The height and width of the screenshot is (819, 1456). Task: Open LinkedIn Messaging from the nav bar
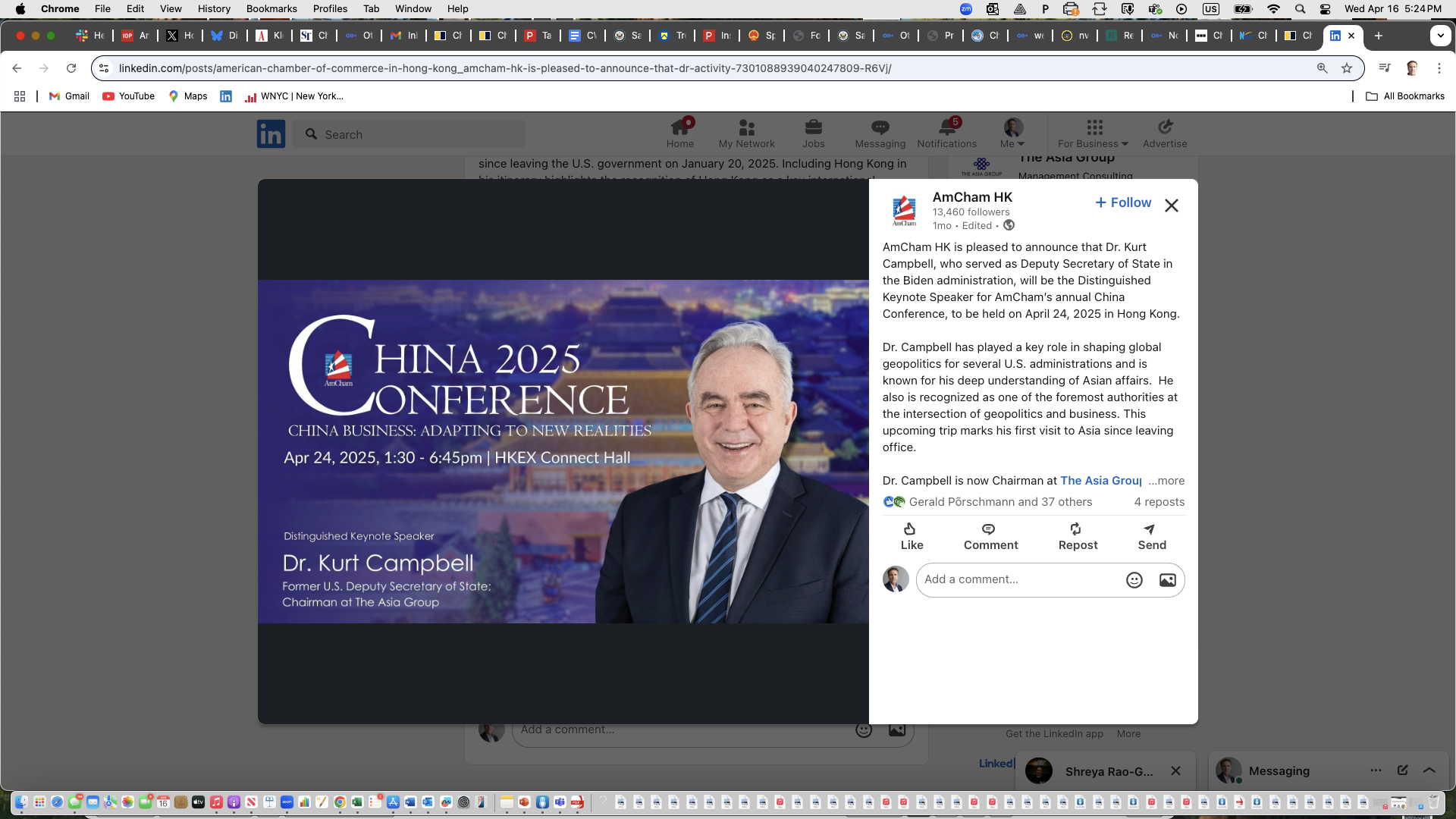[x=880, y=133]
